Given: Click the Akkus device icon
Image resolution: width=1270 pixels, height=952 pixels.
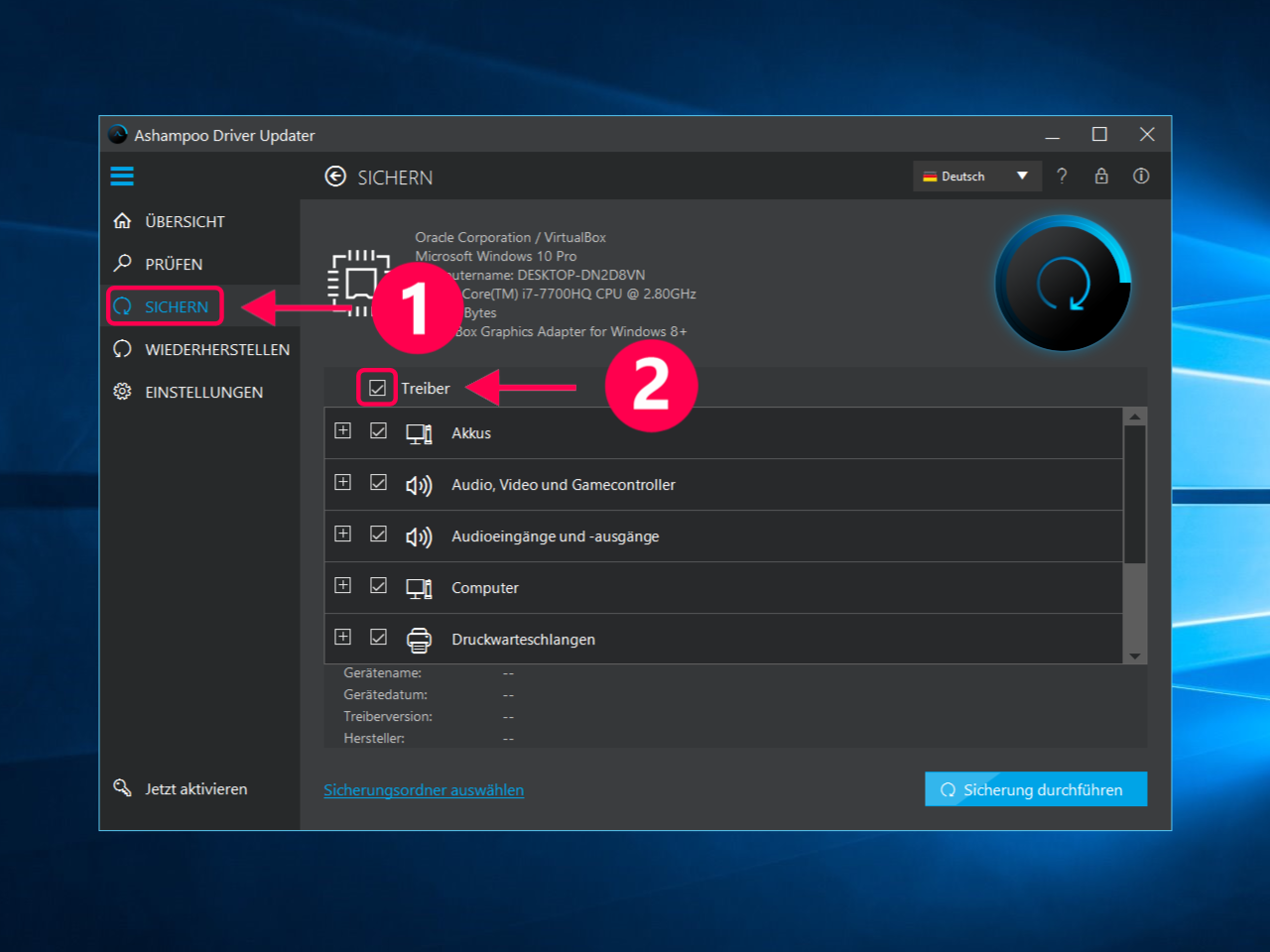Looking at the screenshot, I should pos(419,433).
